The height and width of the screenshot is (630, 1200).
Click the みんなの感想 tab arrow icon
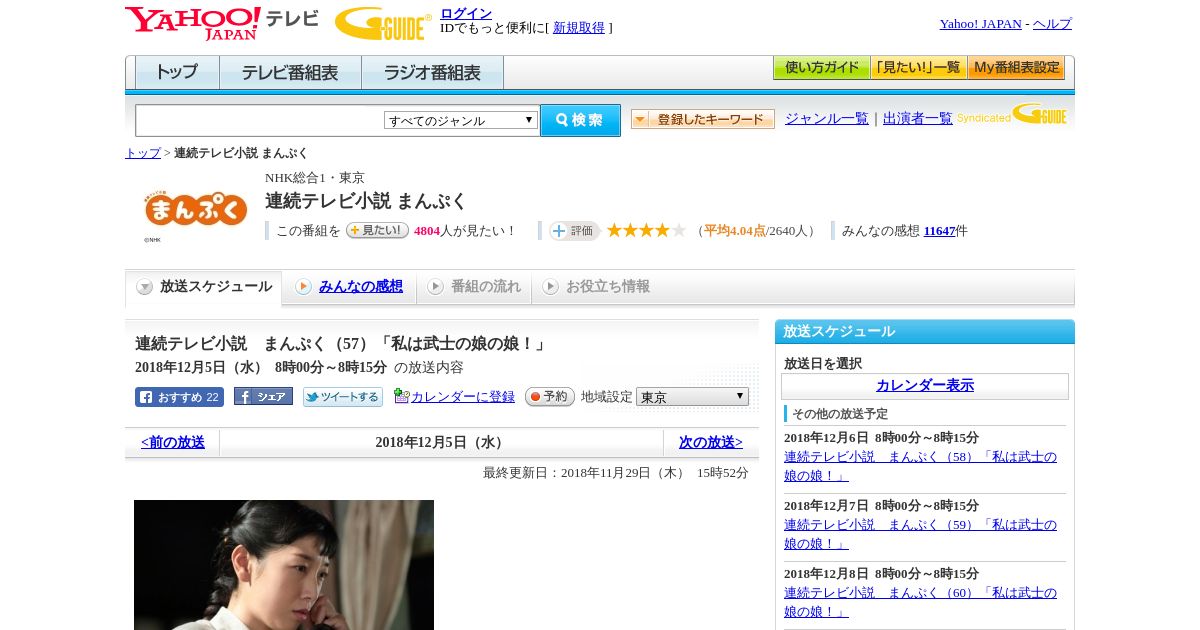303,287
